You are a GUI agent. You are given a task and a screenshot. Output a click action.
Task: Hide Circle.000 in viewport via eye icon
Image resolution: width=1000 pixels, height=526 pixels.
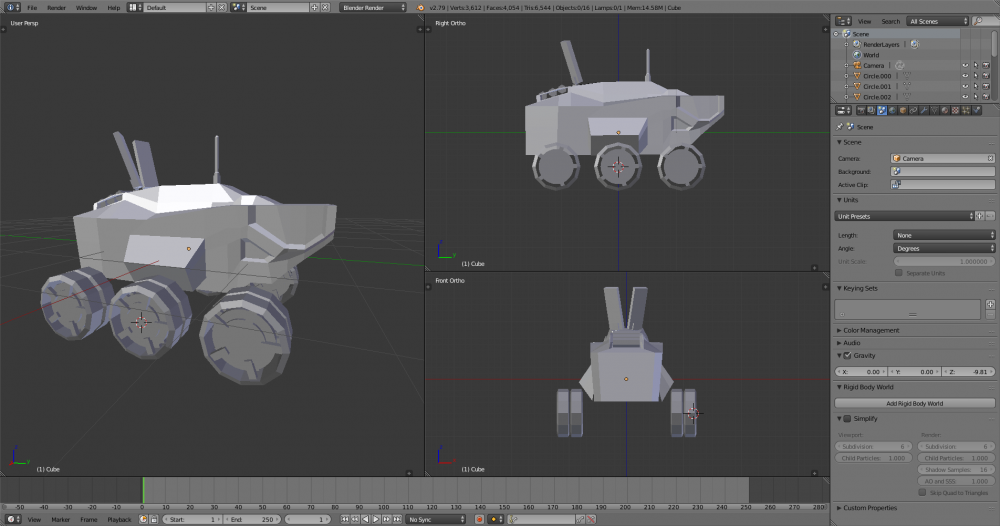coord(965,76)
